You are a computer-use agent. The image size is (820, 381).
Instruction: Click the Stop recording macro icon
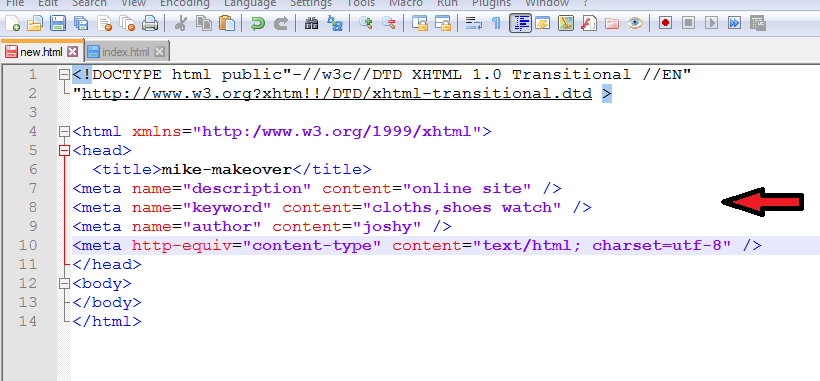tap(688, 23)
